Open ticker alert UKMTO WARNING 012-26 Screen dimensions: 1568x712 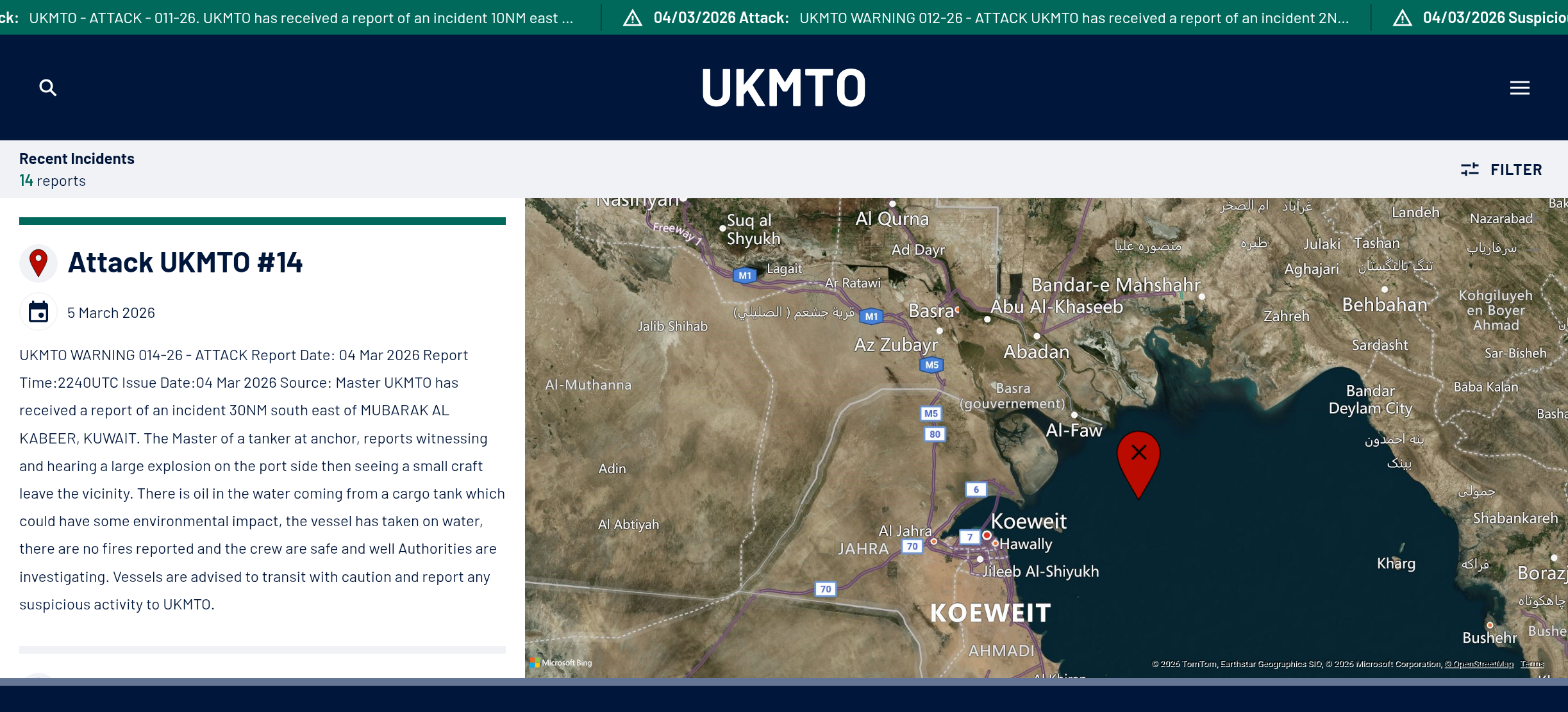(1074, 18)
